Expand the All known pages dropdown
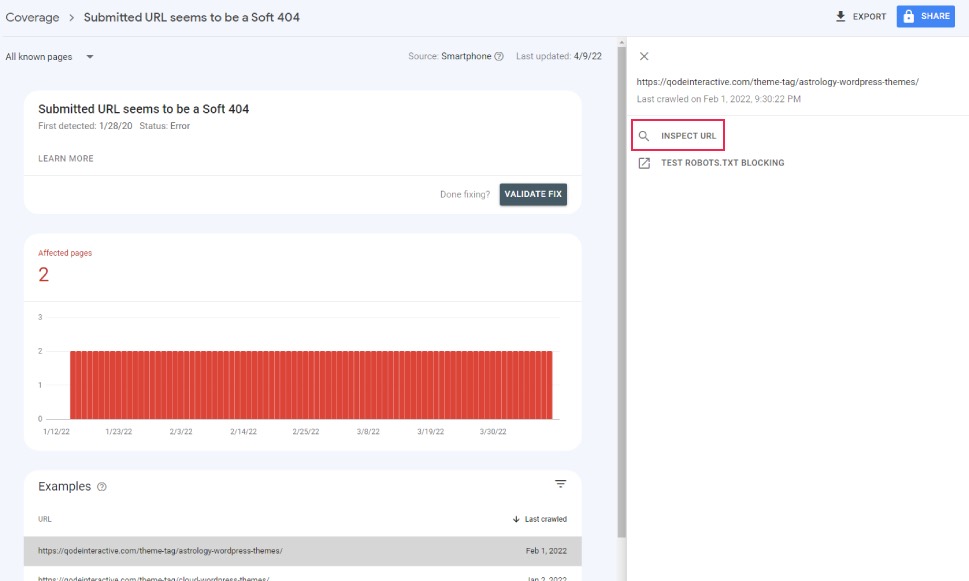 click(90, 57)
